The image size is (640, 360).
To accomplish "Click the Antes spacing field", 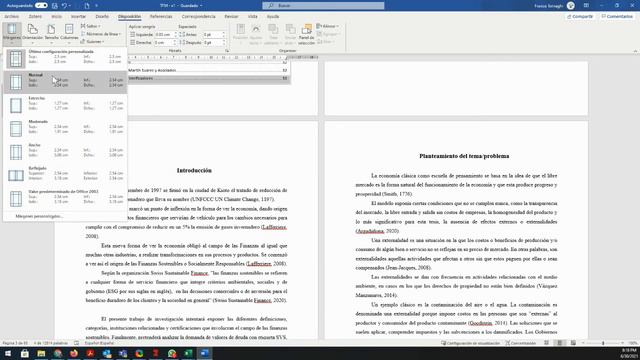I will [212, 35].
